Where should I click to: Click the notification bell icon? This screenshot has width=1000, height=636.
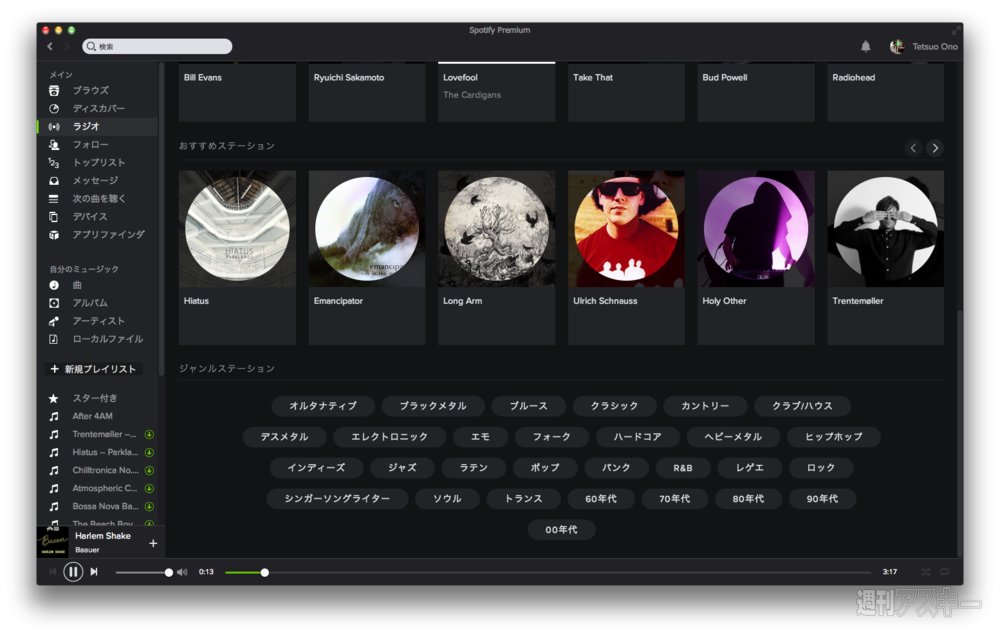pos(865,46)
